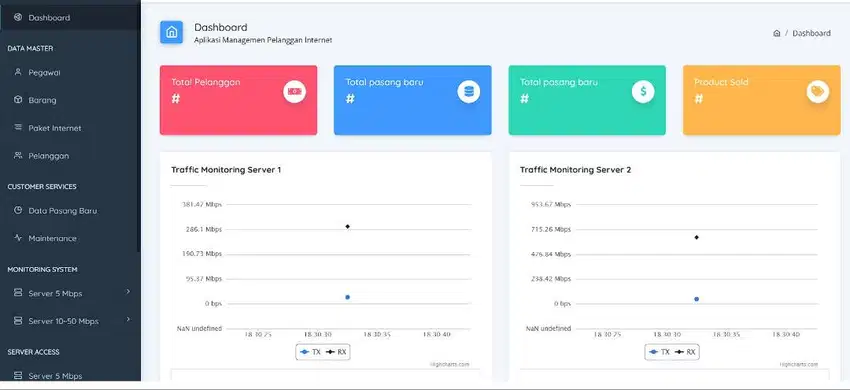Click the 476.84 Mbps axis label
The height and width of the screenshot is (390, 850).
pos(551,254)
